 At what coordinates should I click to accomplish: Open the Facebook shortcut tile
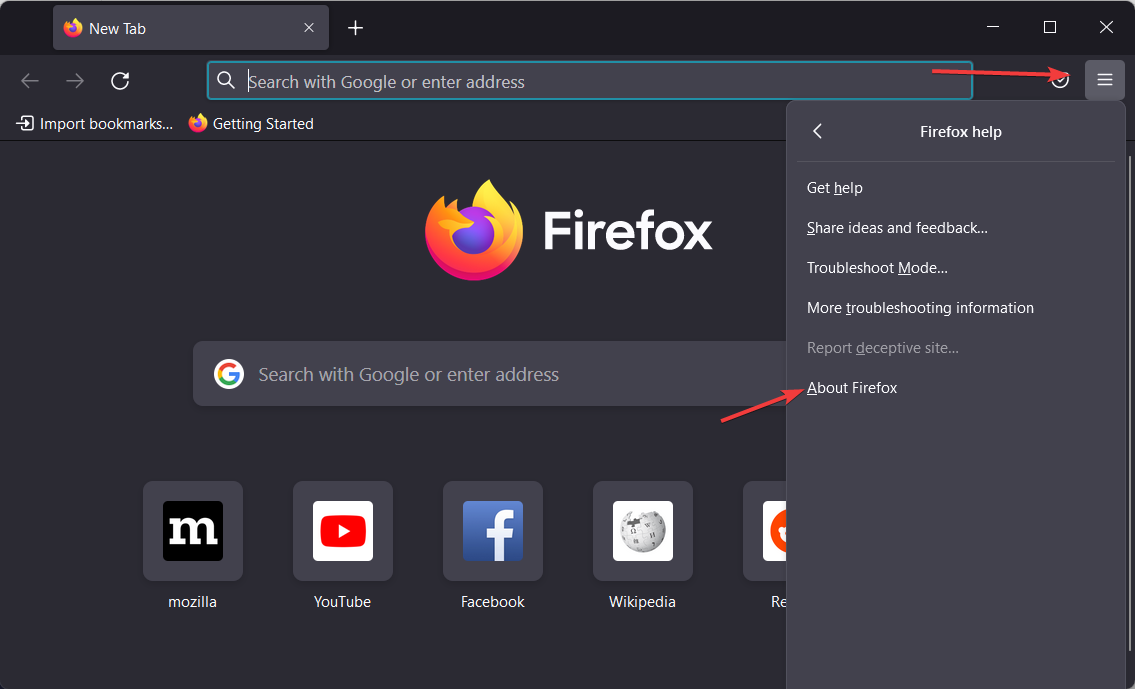493,531
